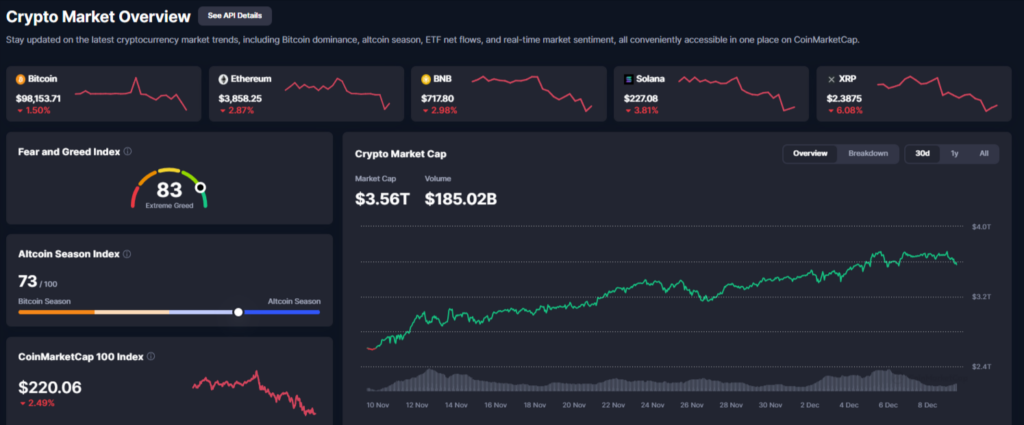Open Fear and Greed Index info icon
The image size is (1024, 425).
127,152
